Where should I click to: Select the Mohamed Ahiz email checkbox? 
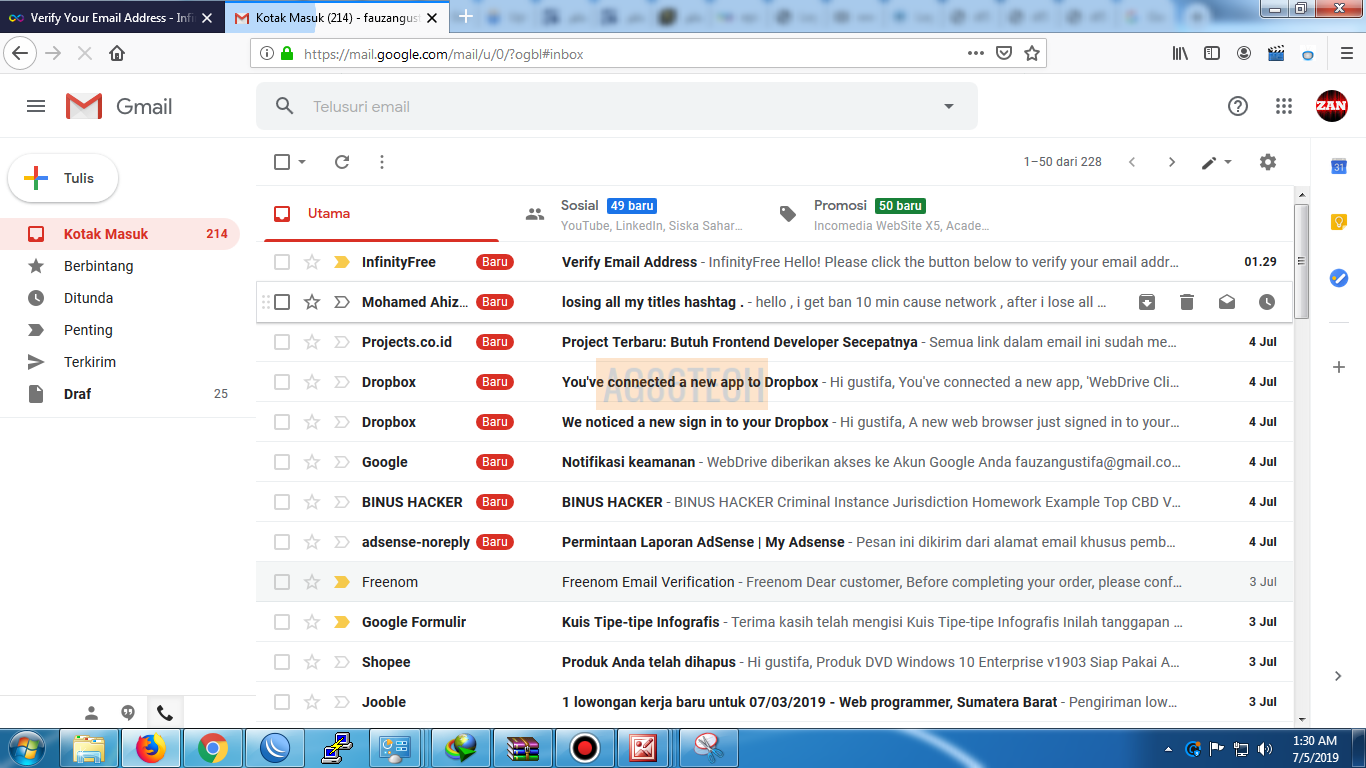282,302
